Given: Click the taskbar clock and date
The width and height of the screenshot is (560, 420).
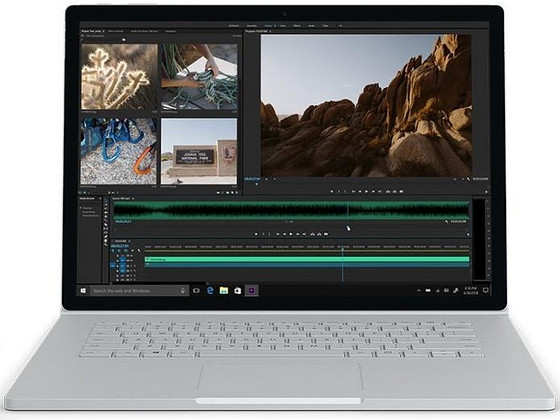Looking at the screenshot, I should coord(471,290).
